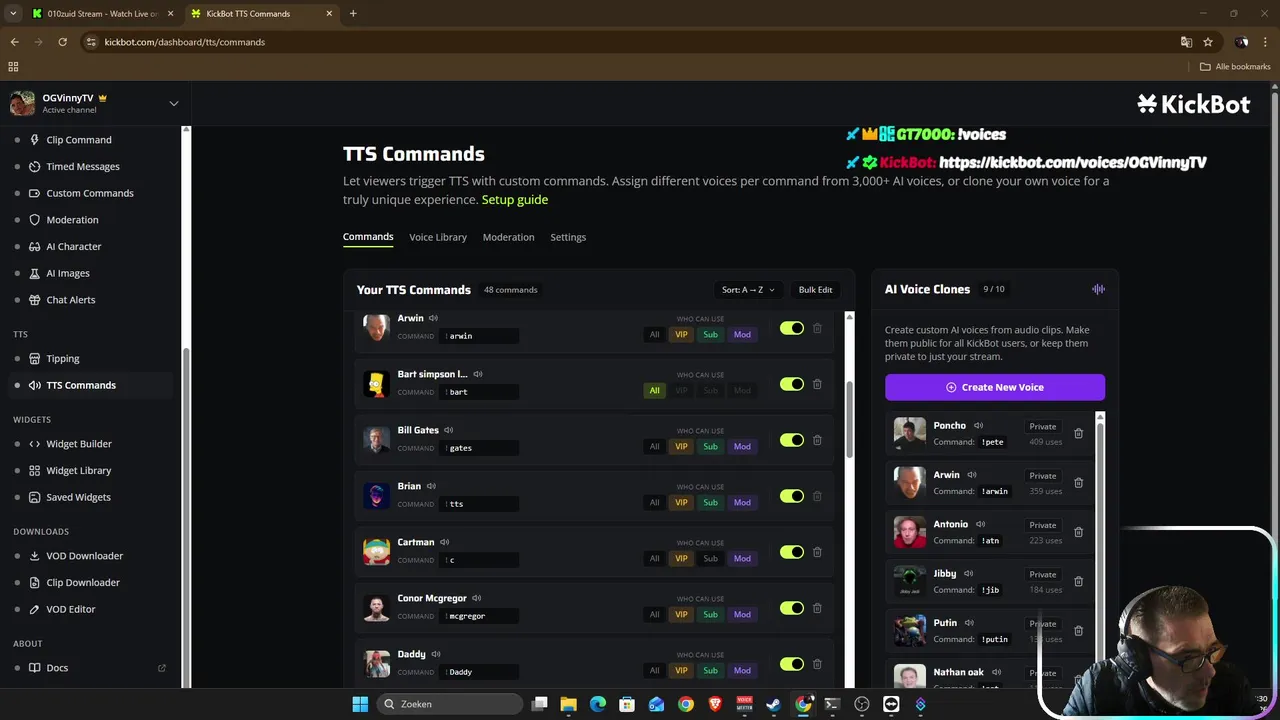The image size is (1280, 720).
Task: Open the browser tab search dropdown
Action: pyautogui.click(x=13, y=13)
